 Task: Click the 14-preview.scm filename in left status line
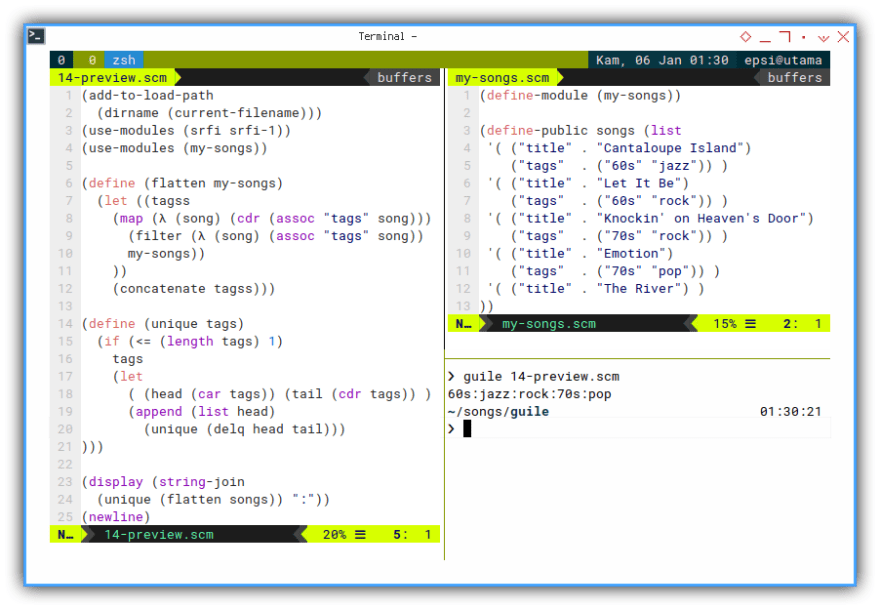(159, 535)
